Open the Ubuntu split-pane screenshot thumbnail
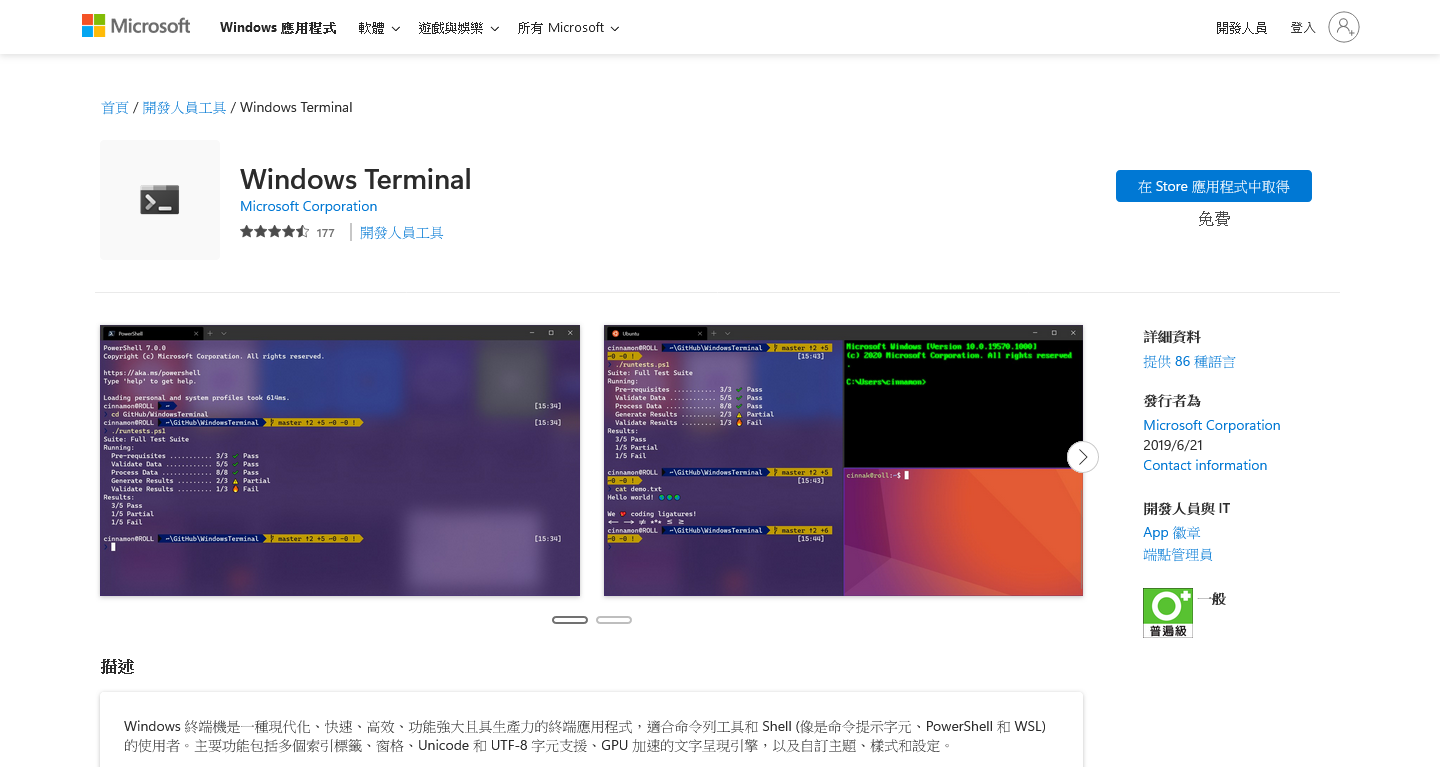The height and width of the screenshot is (767, 1440). click(843, 460)
